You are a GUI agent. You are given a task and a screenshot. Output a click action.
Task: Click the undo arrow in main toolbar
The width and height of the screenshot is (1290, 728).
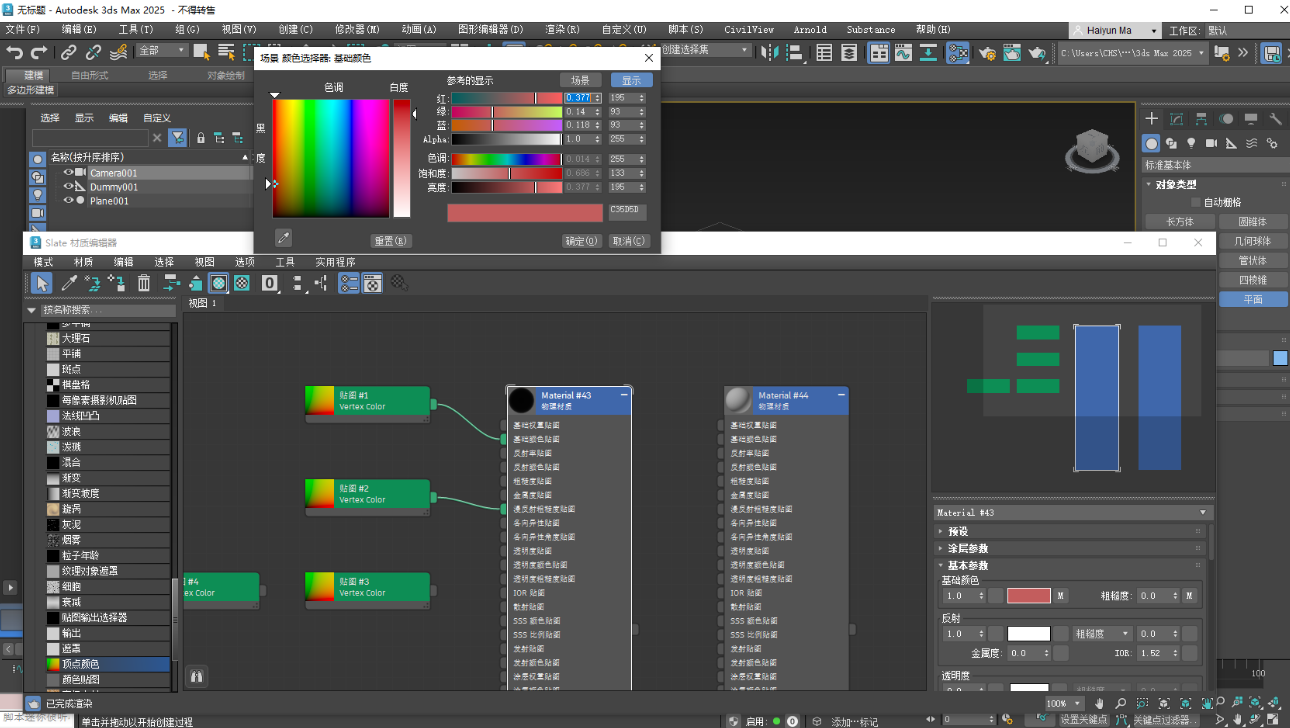click(15, 52)
